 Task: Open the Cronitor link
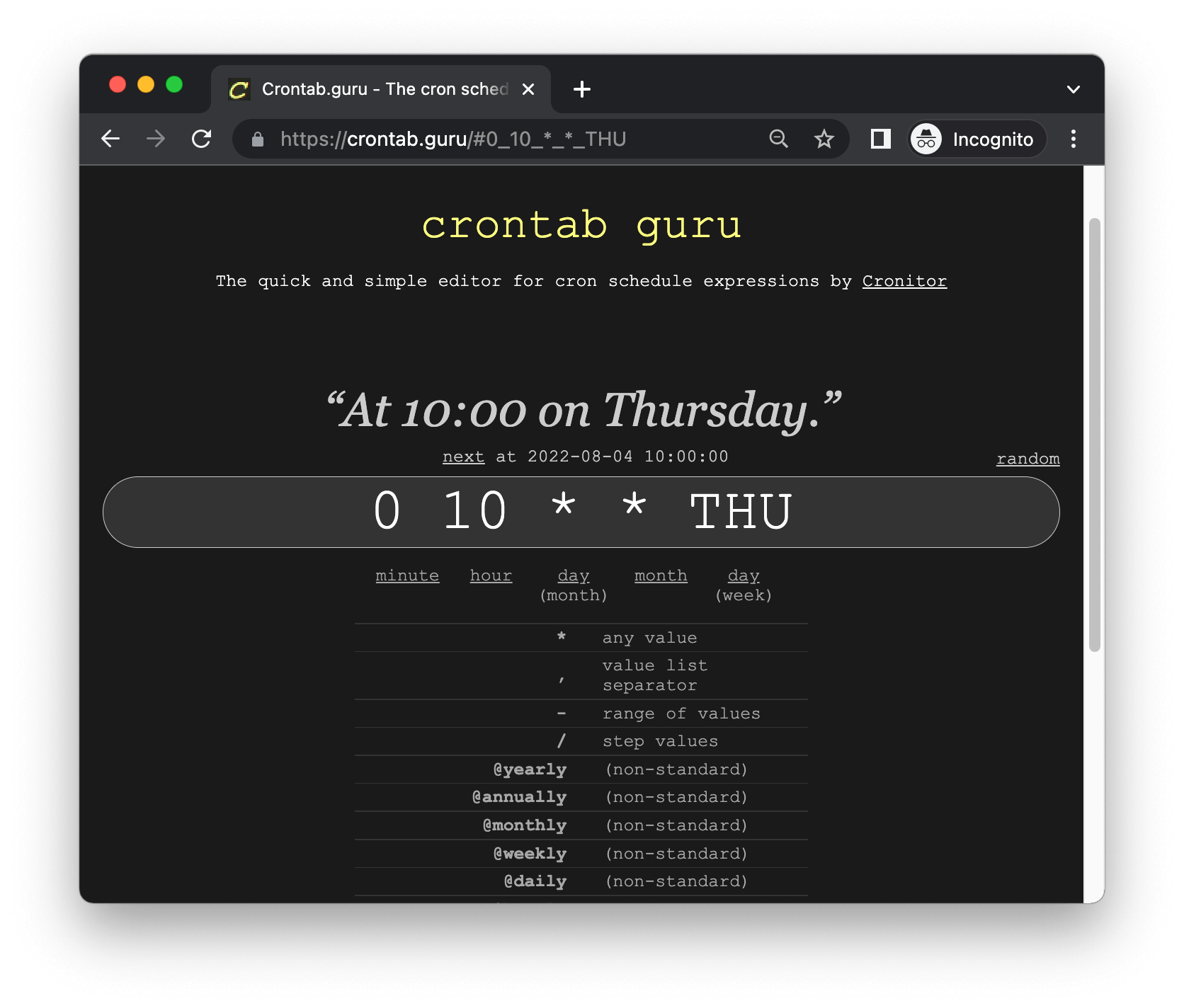(x=904, y=281)
